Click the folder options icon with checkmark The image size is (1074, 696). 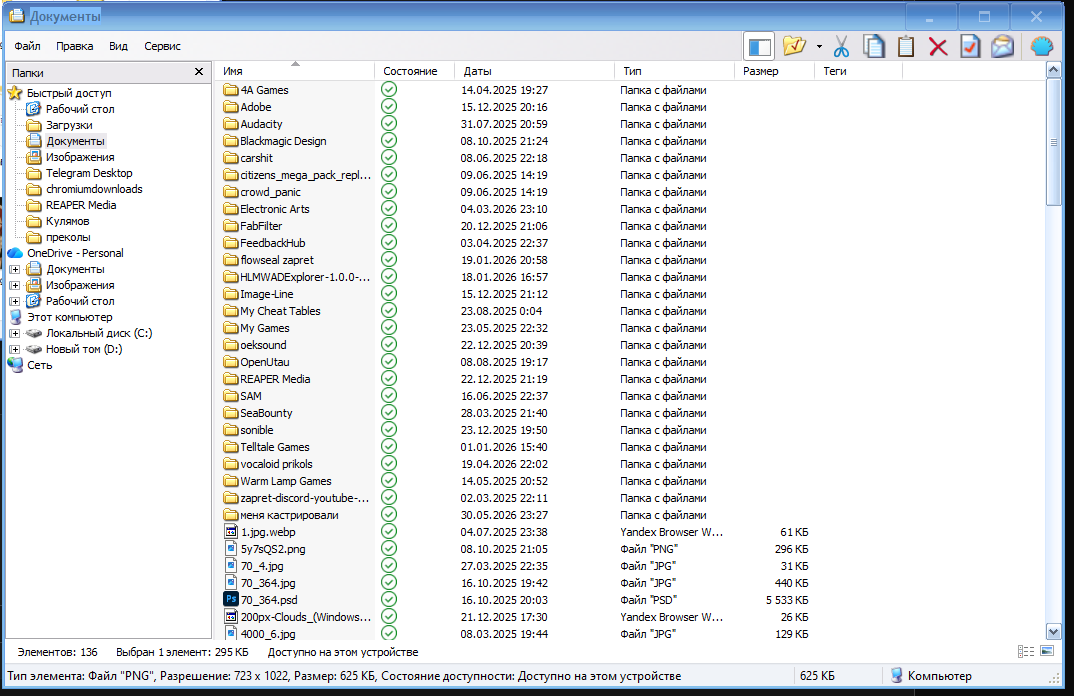pyautogui.click(x=795, y=47)
